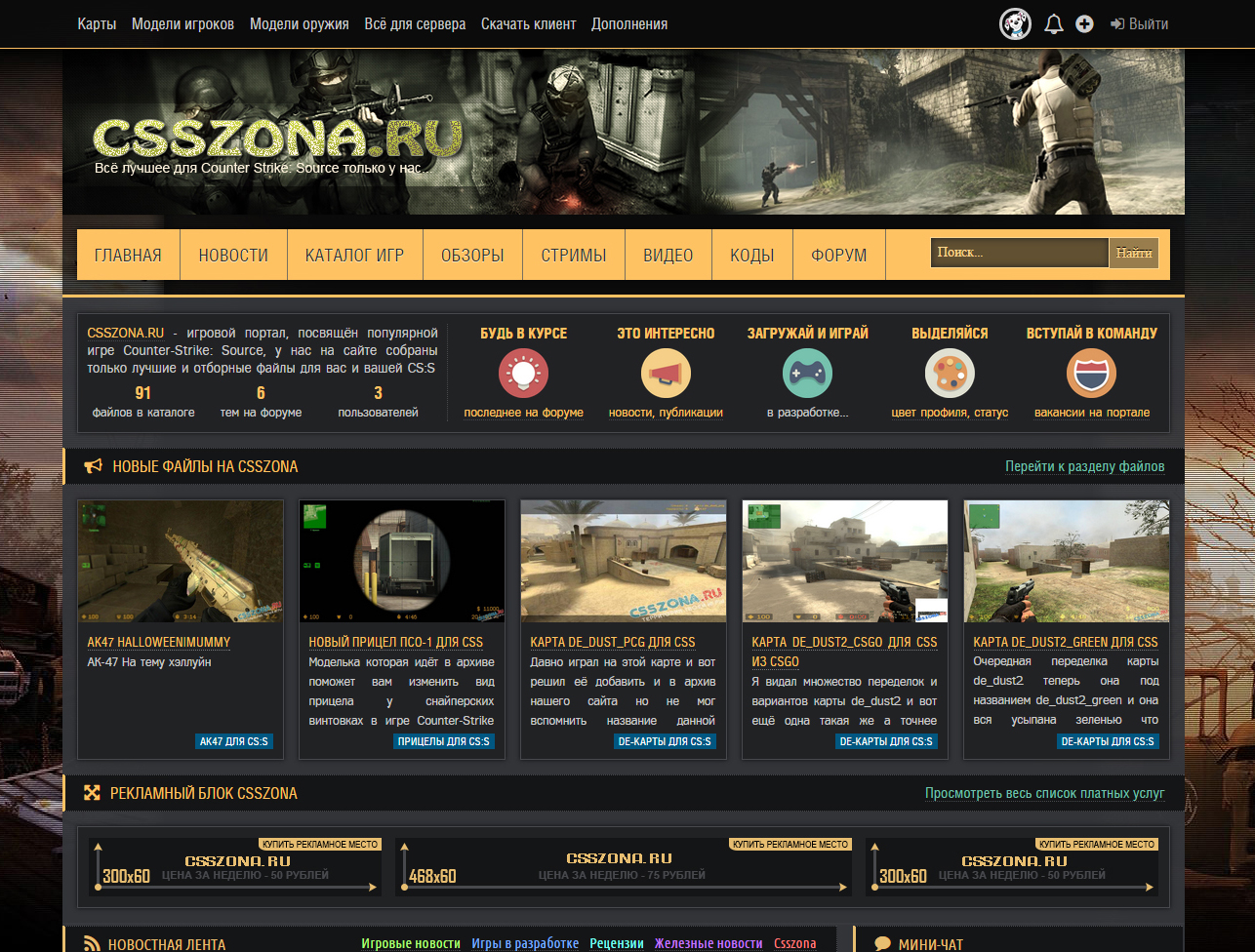Click the Прицелы для CS:S category tag
The width and height of the screenshot is (1255, 952).
(444, 741)
